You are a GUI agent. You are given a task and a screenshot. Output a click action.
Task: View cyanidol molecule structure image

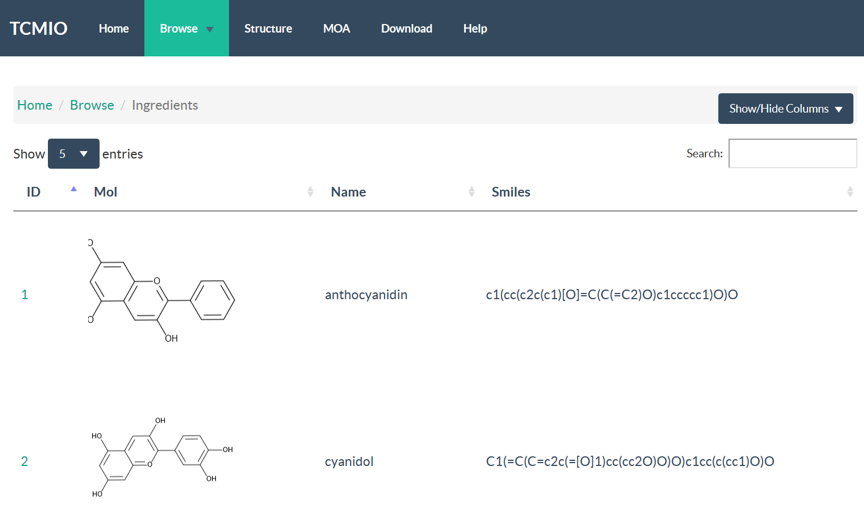click(x=162, y=458)
